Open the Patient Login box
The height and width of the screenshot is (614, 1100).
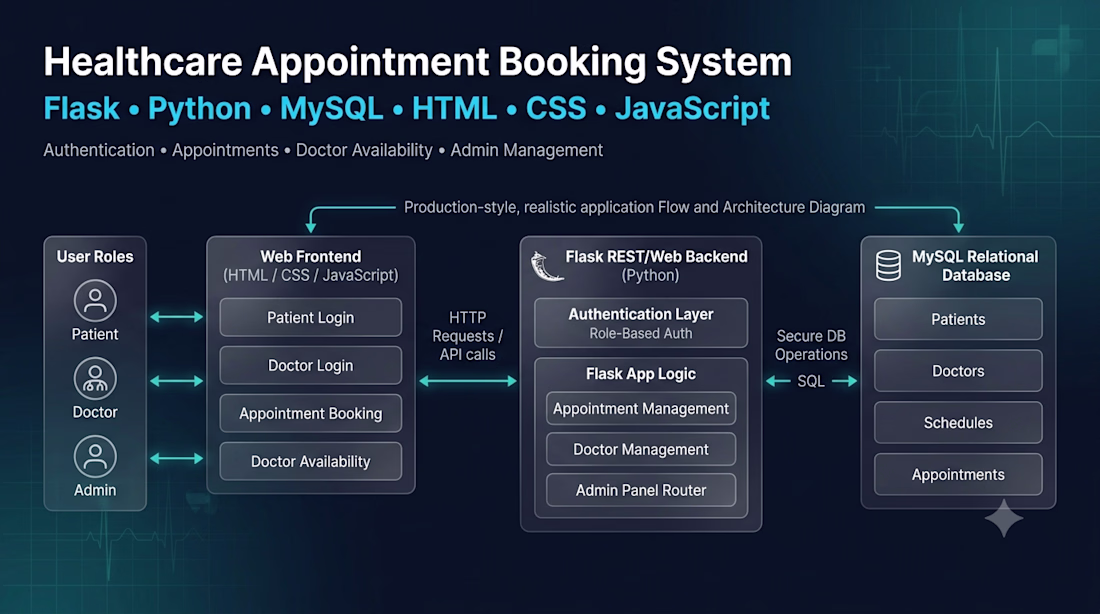(x=311, y=317)
